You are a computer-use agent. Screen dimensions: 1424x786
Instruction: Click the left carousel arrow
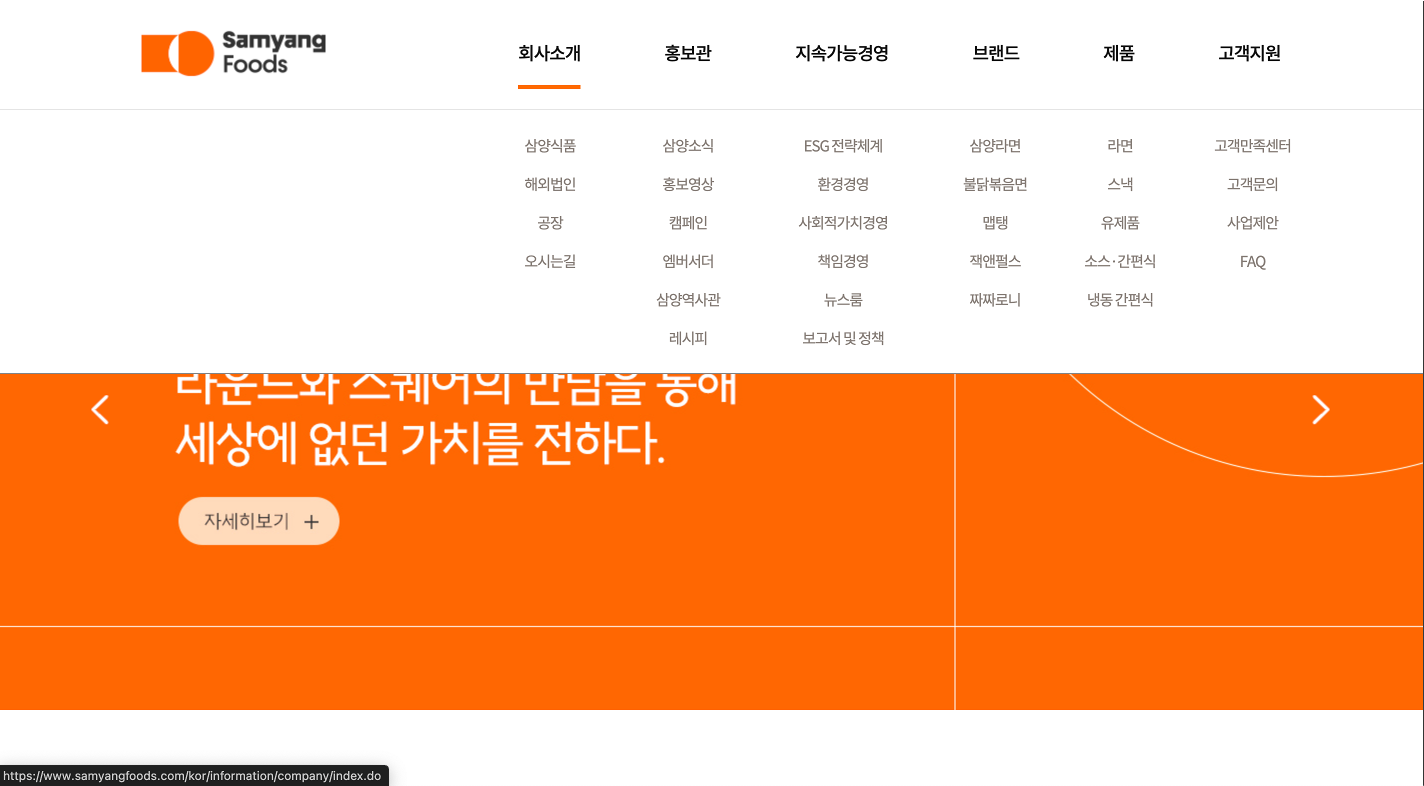tap(99, 410)
